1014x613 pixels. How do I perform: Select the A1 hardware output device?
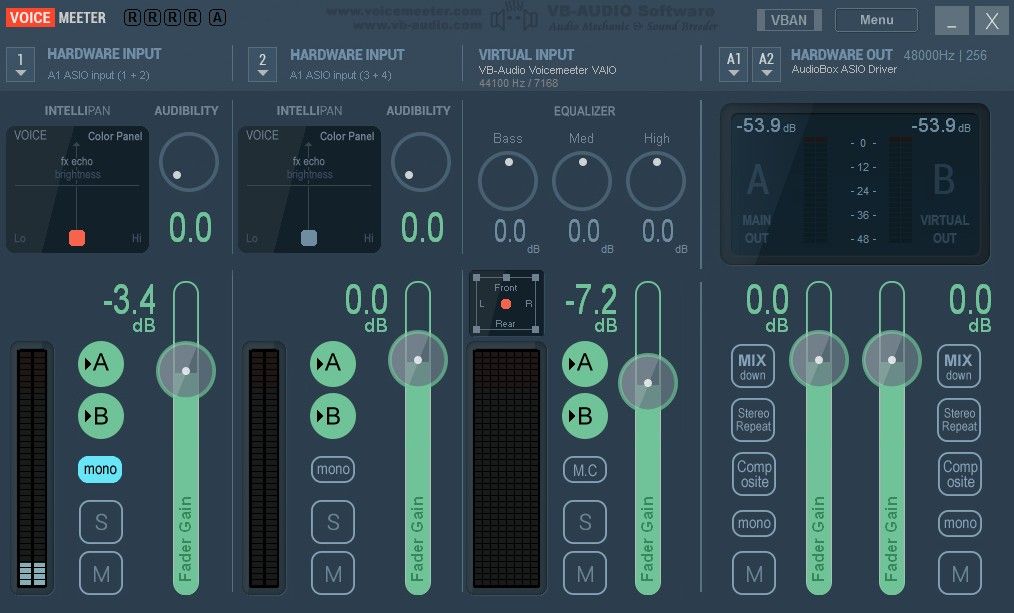[x=733, y=65]
